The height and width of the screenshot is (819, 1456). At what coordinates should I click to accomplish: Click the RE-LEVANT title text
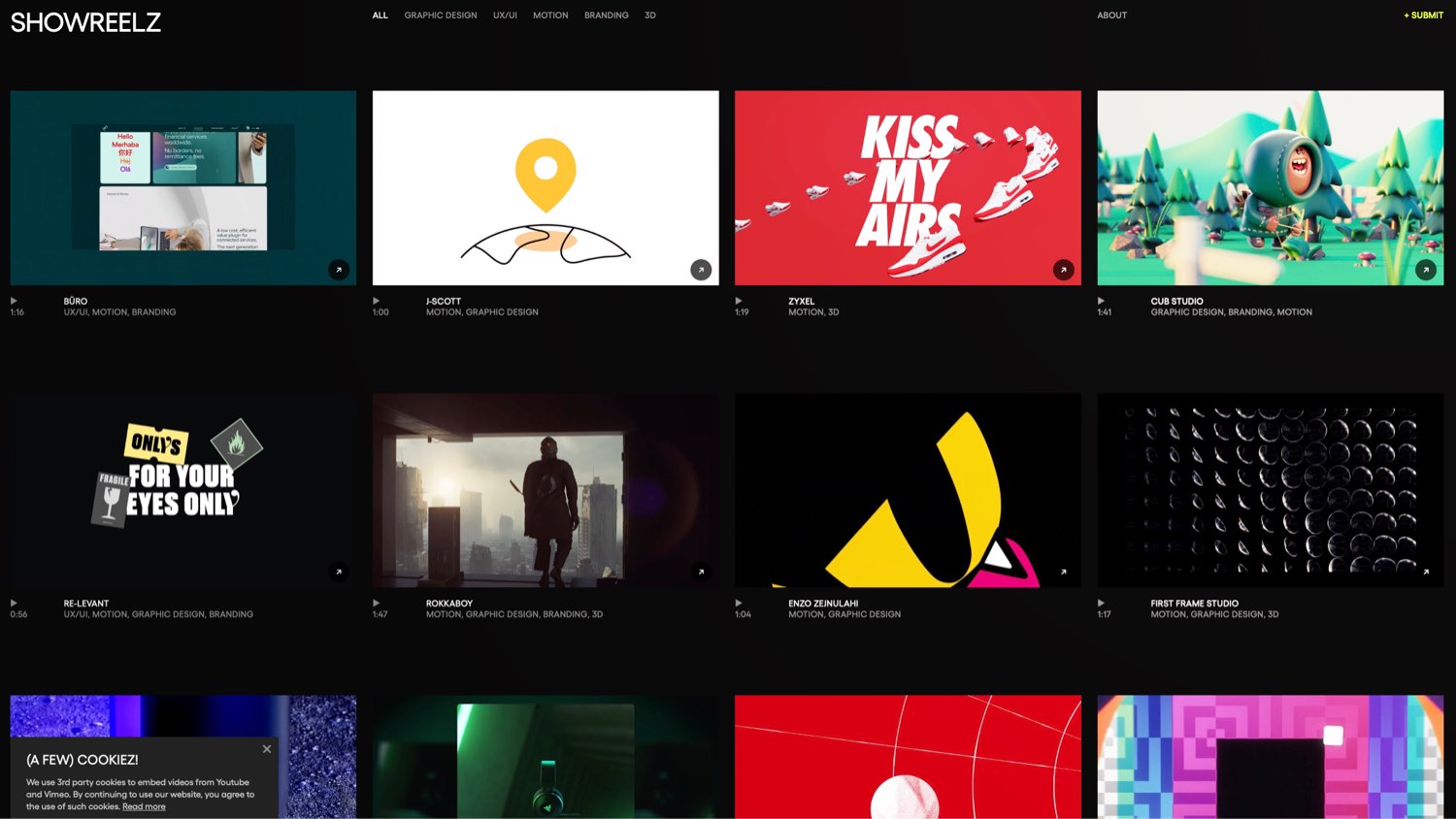pos(86,603)
